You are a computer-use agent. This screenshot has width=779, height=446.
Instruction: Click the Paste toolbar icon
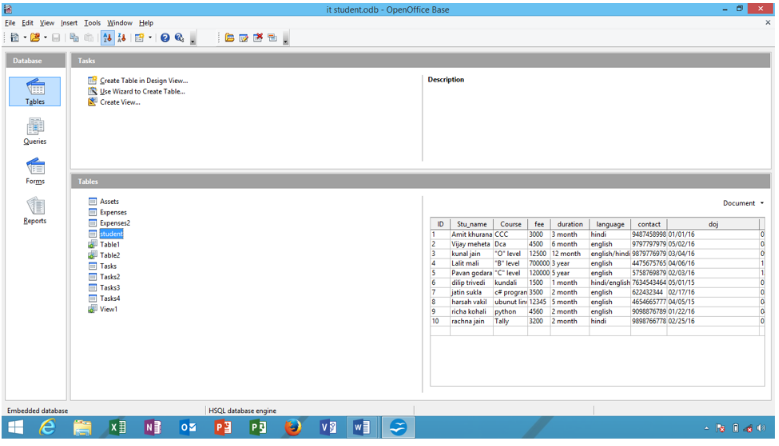[89, 38]
